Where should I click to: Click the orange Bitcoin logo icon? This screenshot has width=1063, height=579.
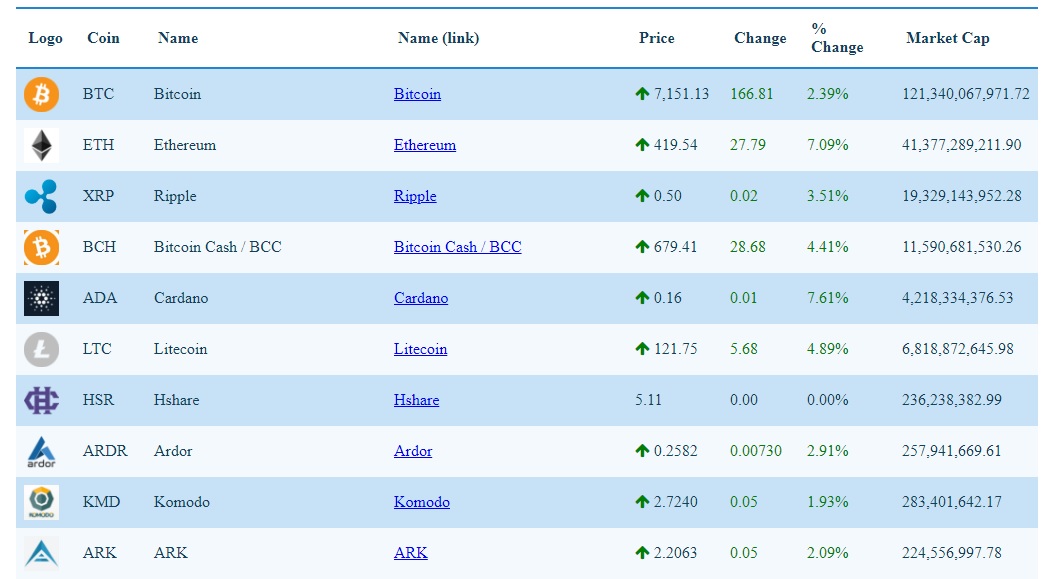pyautogui.click(x=41, y=94)
